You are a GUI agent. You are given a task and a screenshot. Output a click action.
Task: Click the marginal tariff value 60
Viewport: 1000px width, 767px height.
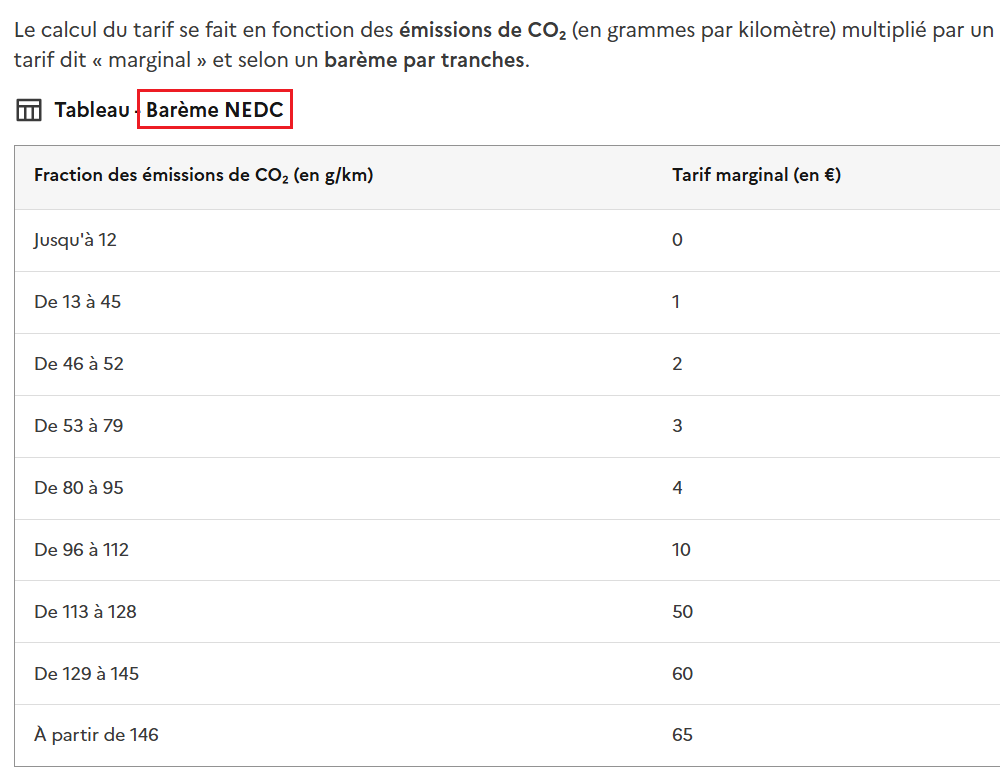682,673
